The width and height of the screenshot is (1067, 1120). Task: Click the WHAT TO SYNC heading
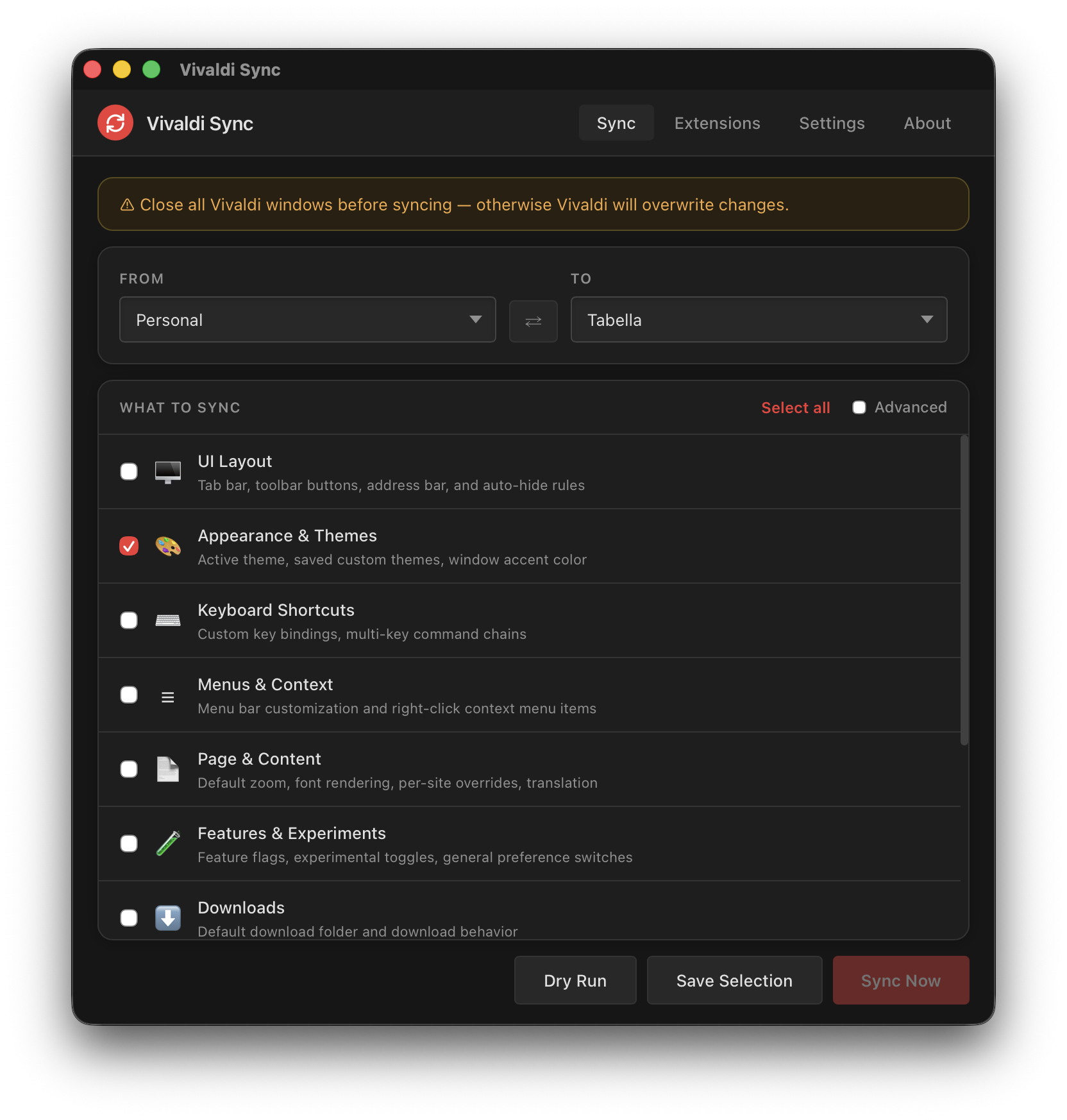[x=180, y=408]
